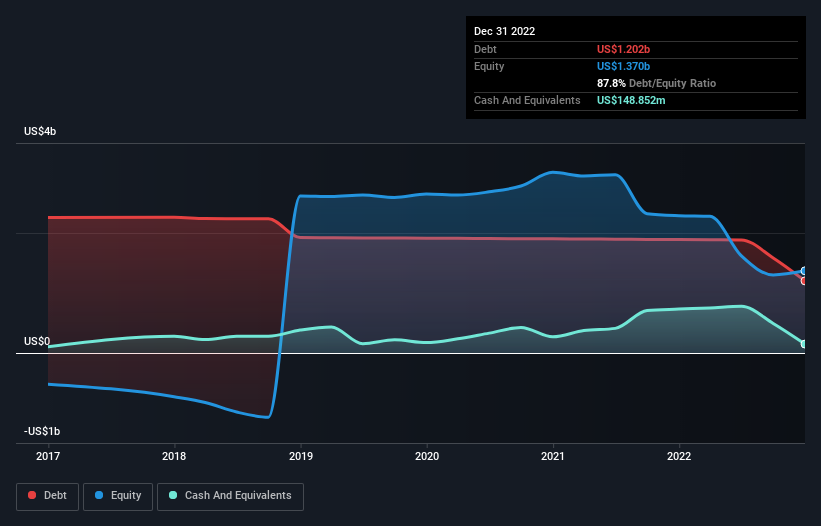The width and height of the screenshot is (821, 526).
Task: Click the 87.8% Debt/Equity Ratio text
Action: 656,83
